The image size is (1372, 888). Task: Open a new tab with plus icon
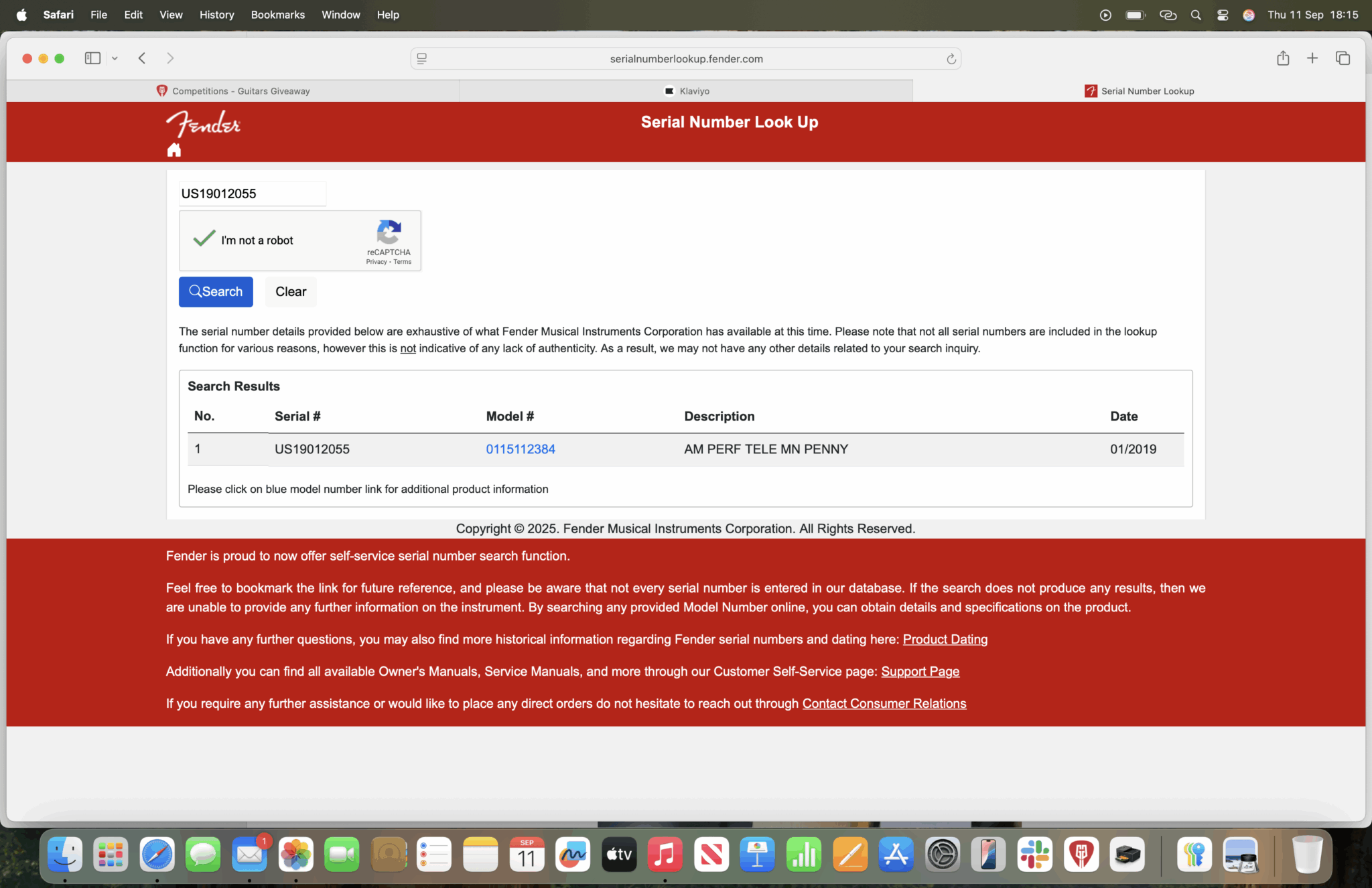coord(1312,58)
